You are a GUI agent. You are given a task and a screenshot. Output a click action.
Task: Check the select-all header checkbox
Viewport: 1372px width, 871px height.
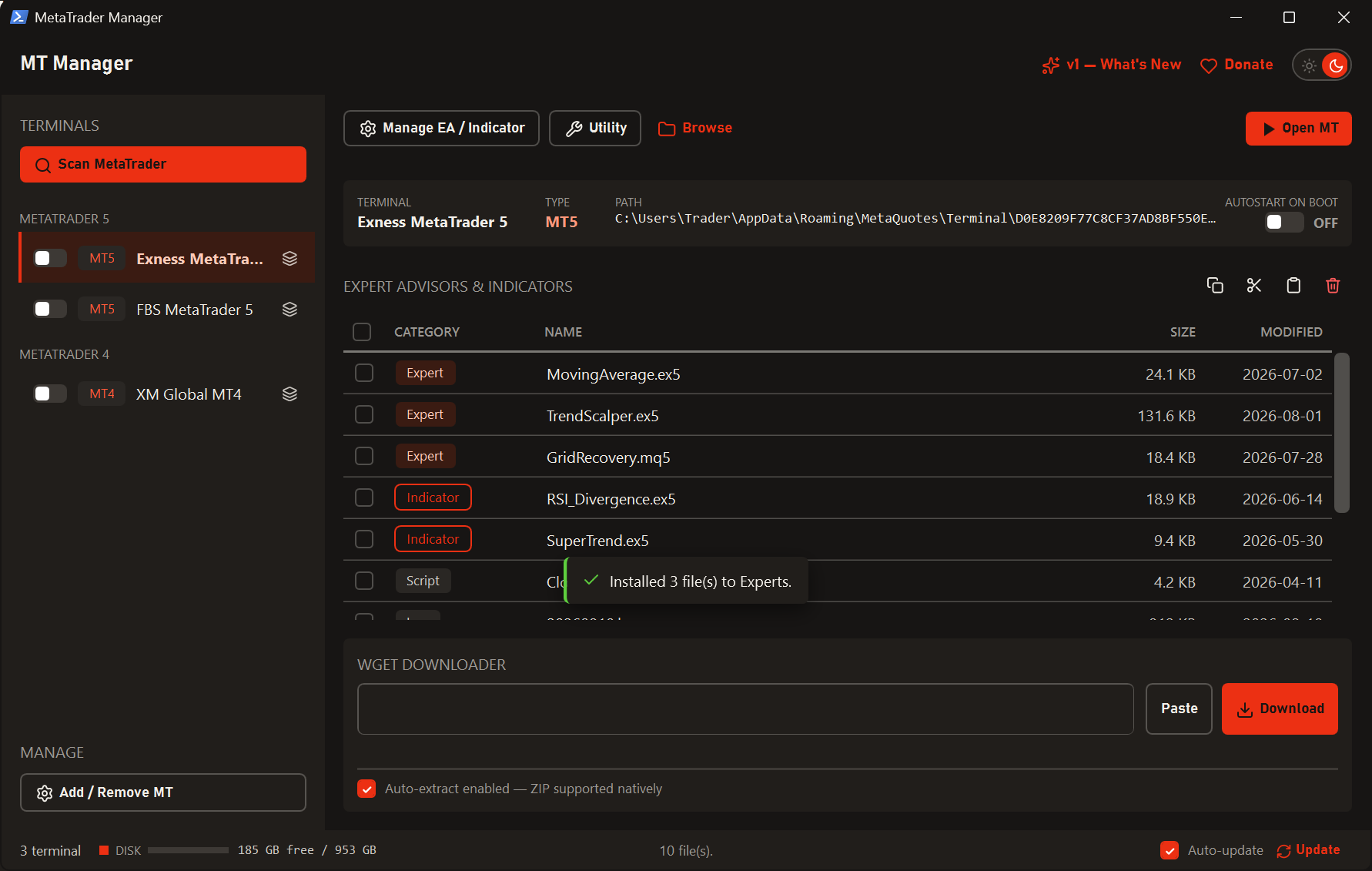point(362,332)
